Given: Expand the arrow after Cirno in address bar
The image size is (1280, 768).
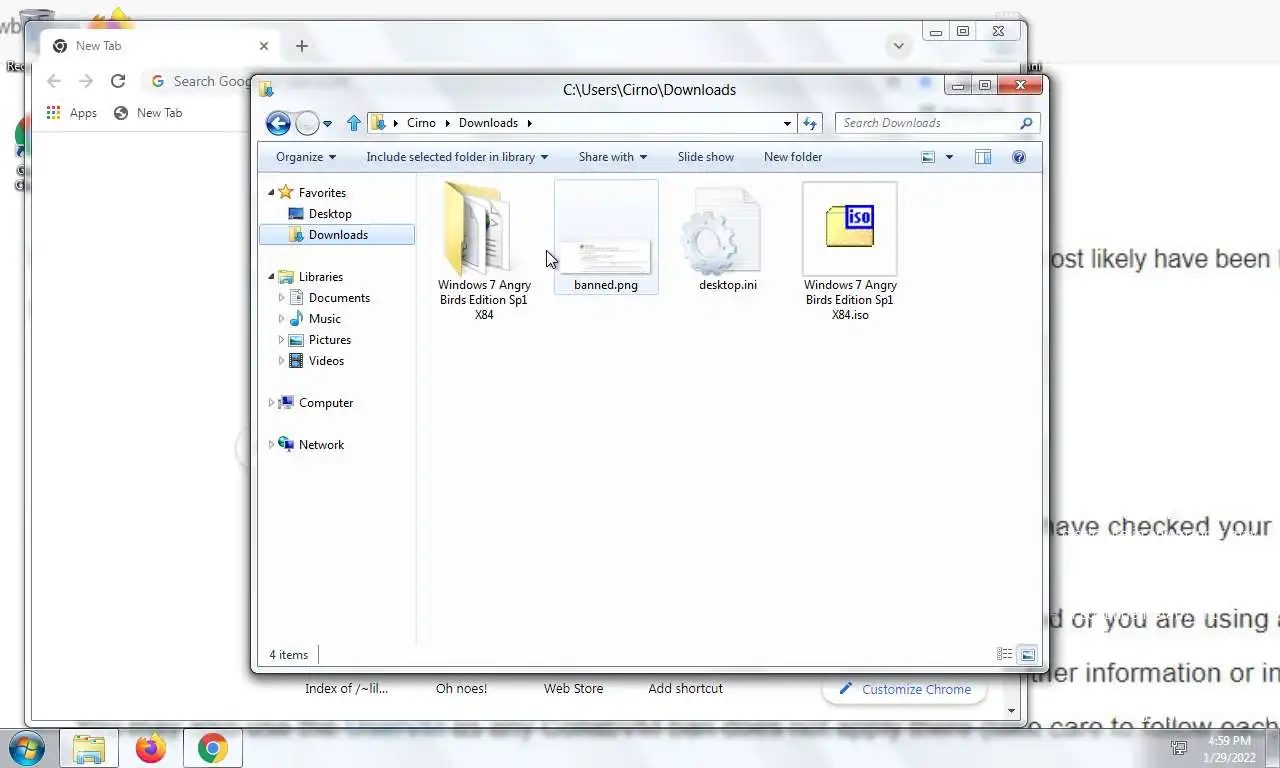Looking at the screenshot, I should pyautogui.click(x=447, y=123).
